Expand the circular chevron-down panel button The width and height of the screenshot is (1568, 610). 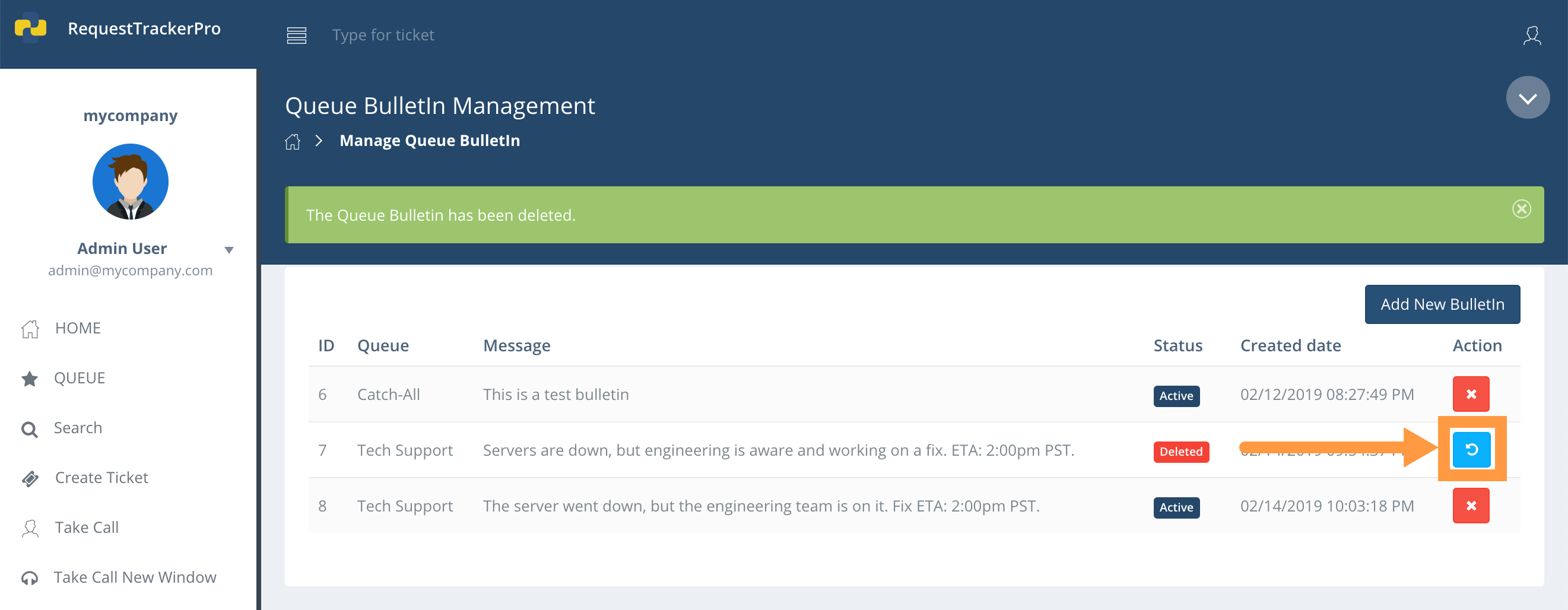pyautogui.click(x=1527, y=97)
